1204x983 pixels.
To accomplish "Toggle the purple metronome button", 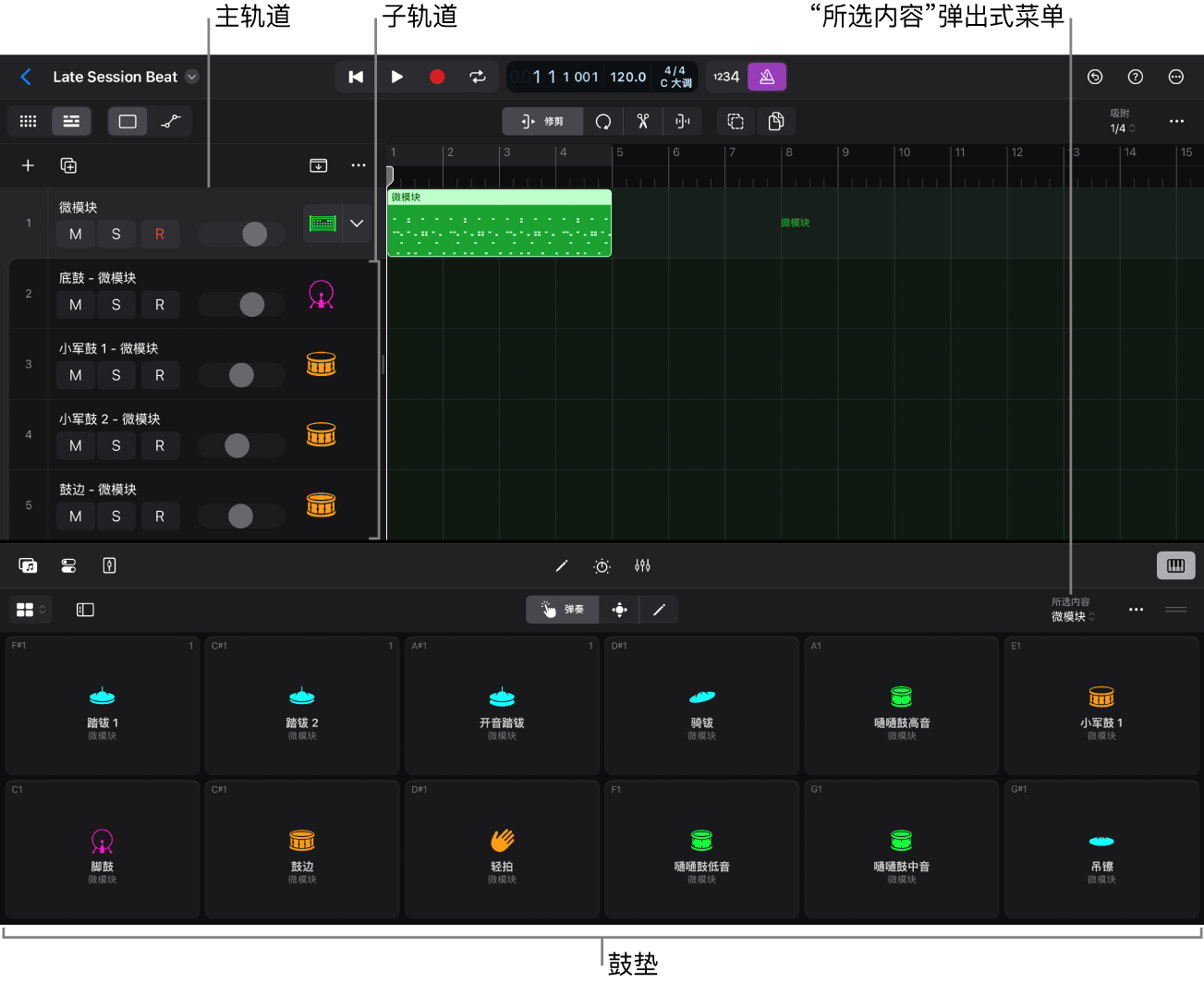I will click(767, 77).
